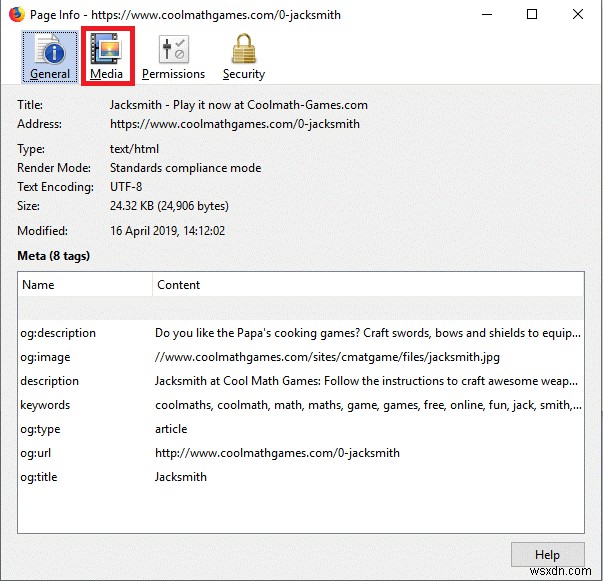Select the og:url meta row
Screen dimensions: 603x581
tap(301, 453)
